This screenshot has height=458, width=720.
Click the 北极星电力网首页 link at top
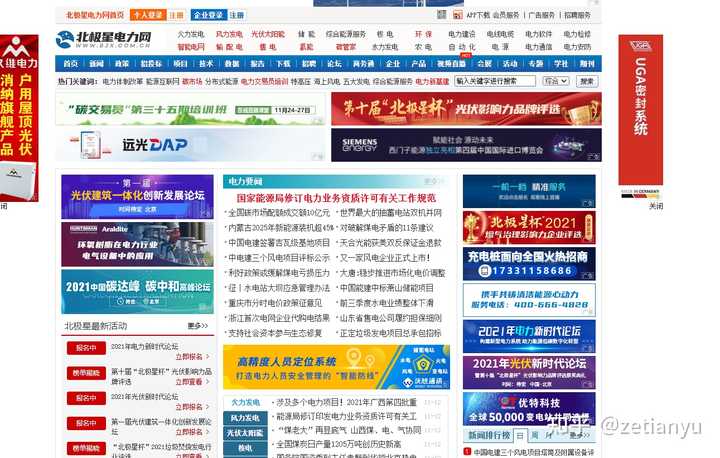point(95,15)
